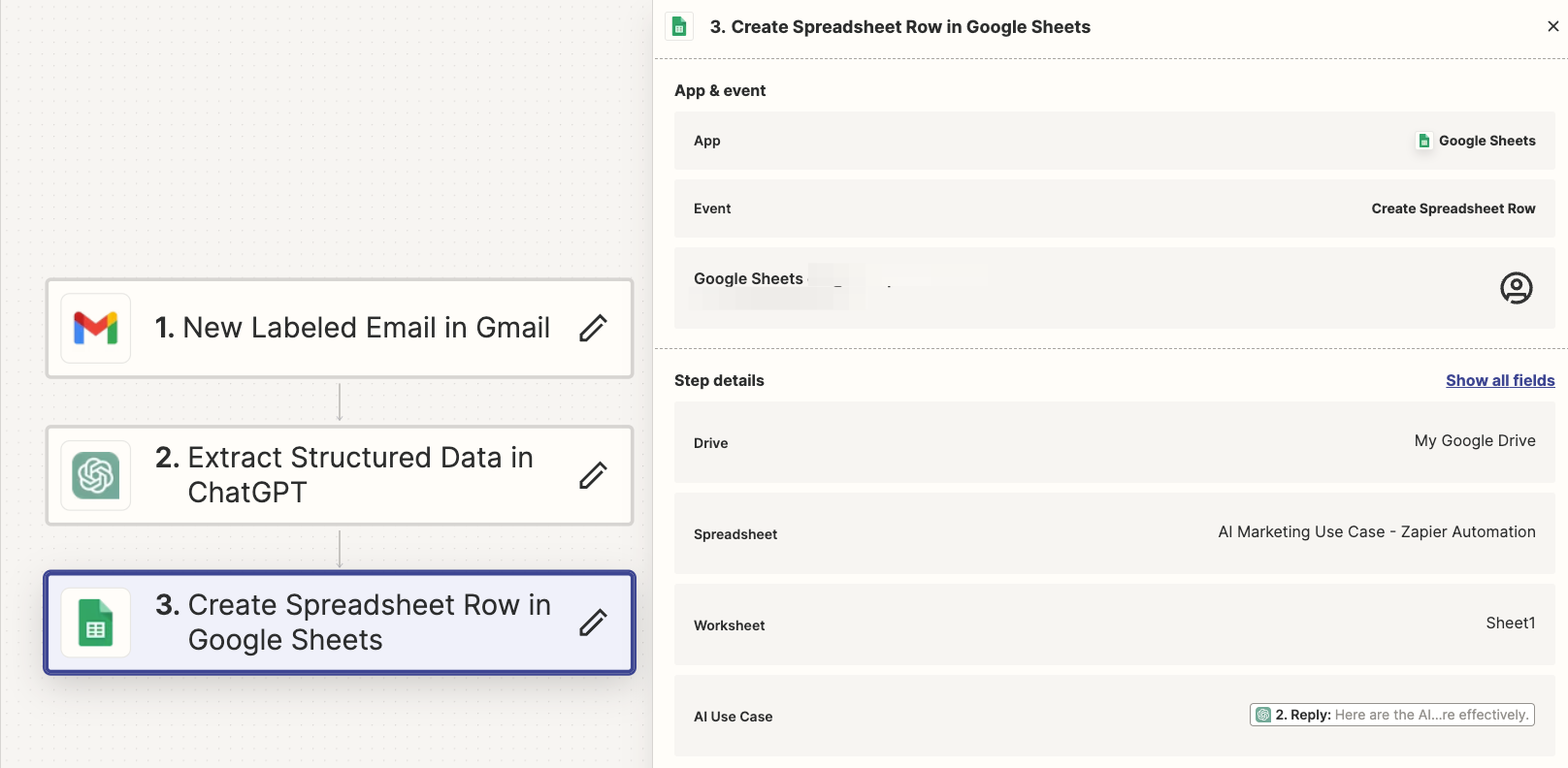Click the '2. Reply' mapped data pill
This screenshot has height=768, width=1568.
point(1391,715)
